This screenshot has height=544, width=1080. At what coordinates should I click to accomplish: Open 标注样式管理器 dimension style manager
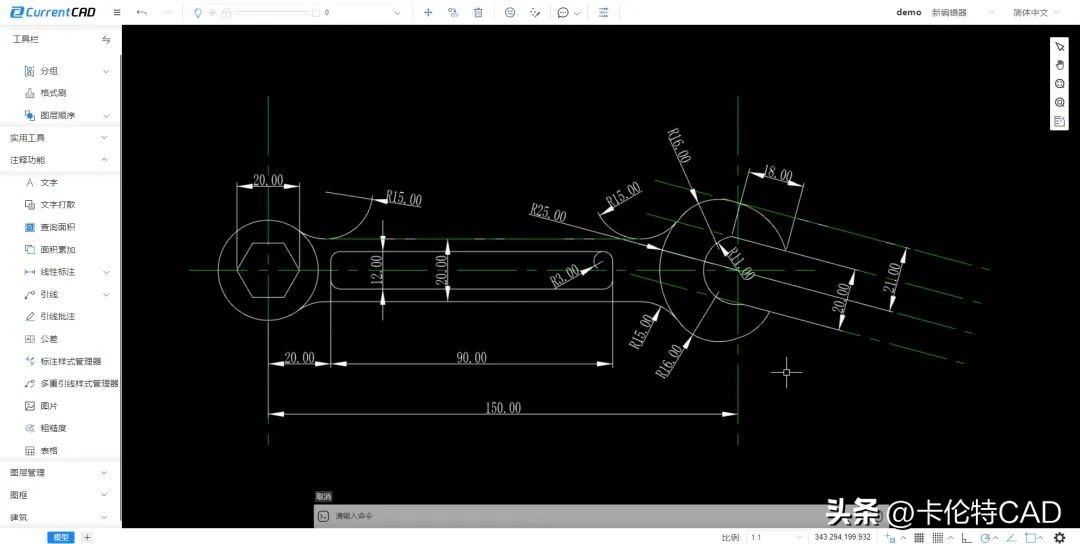click(70, 361)
